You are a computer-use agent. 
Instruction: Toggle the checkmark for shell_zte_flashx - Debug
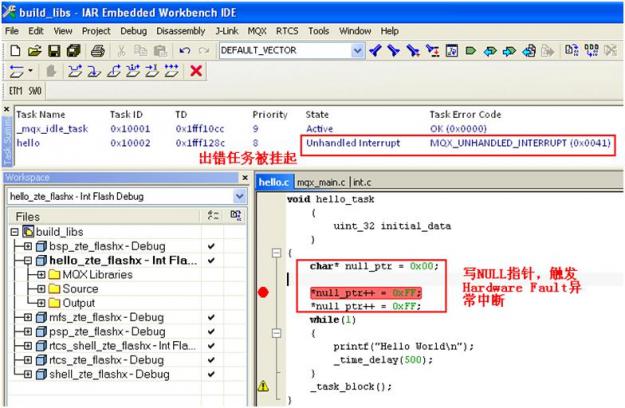[211, 374]
